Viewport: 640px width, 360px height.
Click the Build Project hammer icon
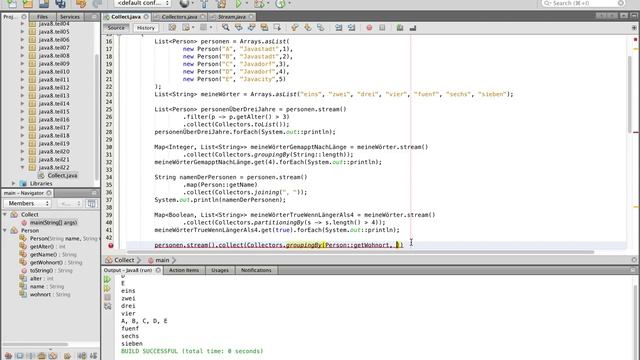(204, 4)
